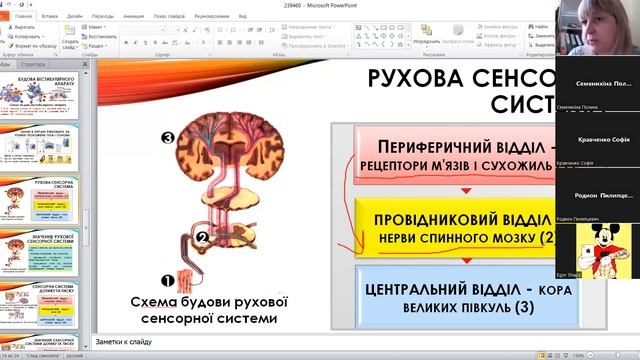
Task: Increase font size with A-up icon
Action: click(x=185, y=30)
